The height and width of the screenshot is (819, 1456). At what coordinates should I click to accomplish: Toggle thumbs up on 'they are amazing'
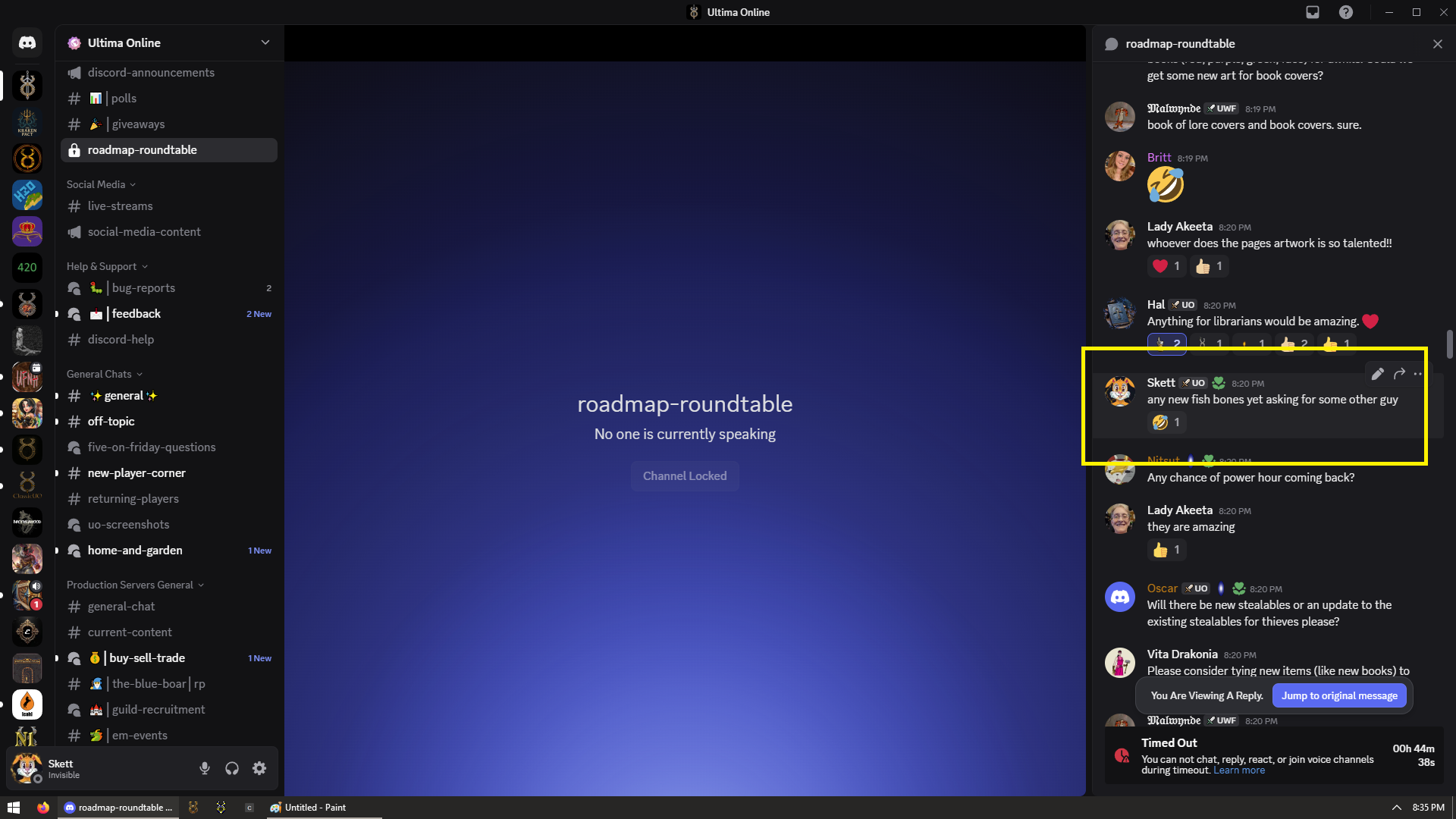click(x=1166, y=550)
